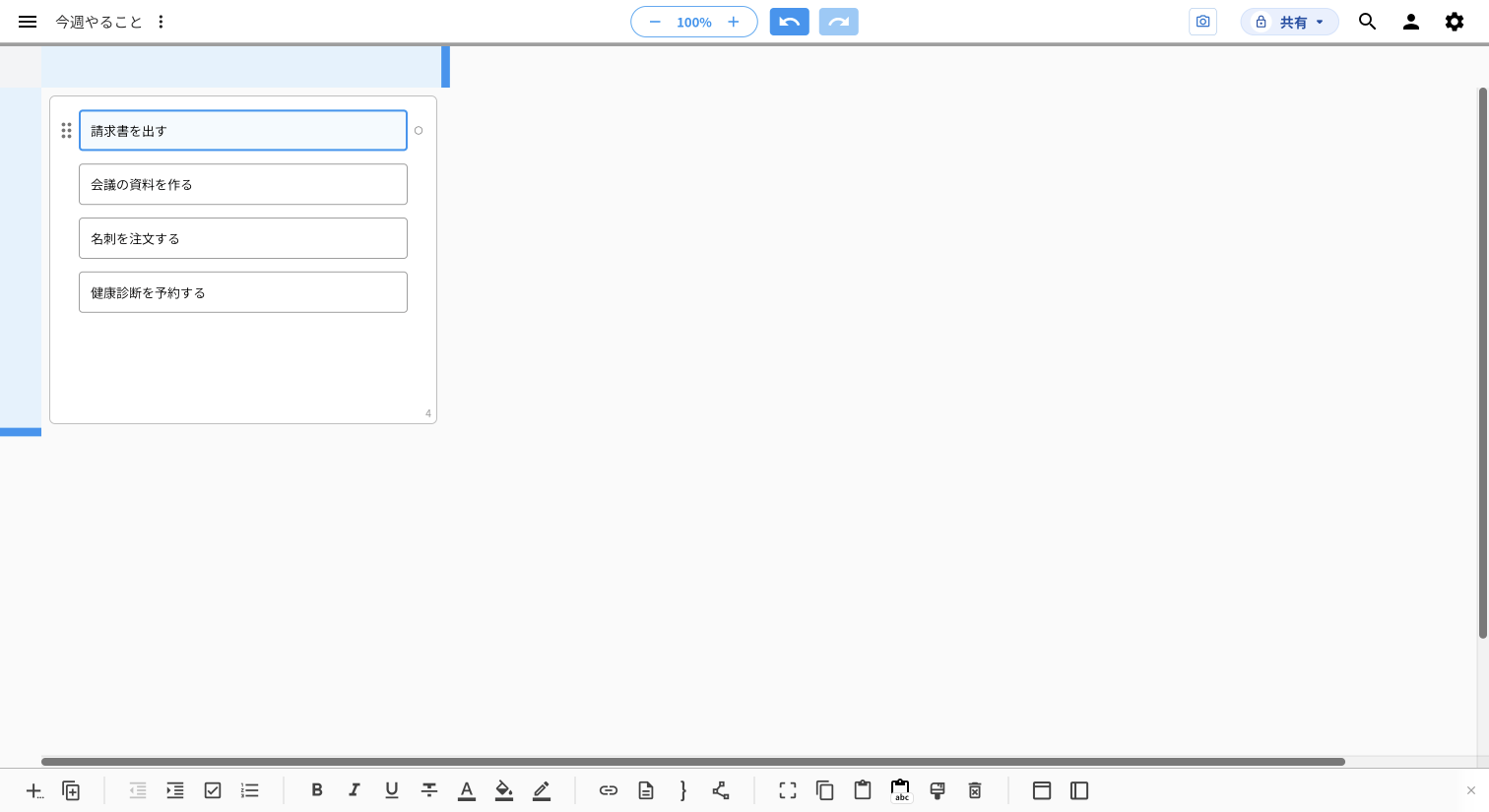Paste with the clipboard icon
1489x812 pixels.
pos(863,790)
